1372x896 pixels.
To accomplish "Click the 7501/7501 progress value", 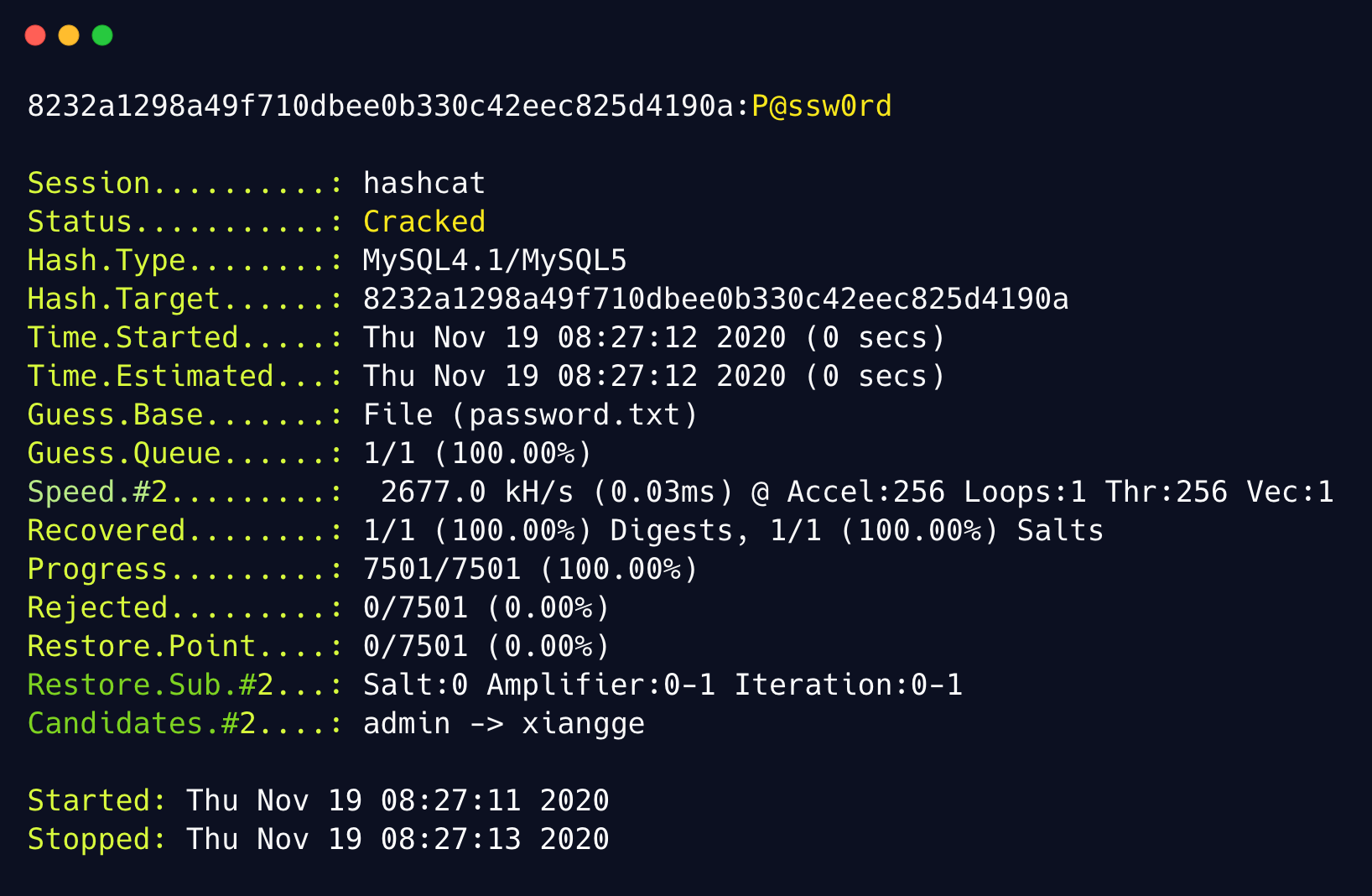I will coord(442,569).
